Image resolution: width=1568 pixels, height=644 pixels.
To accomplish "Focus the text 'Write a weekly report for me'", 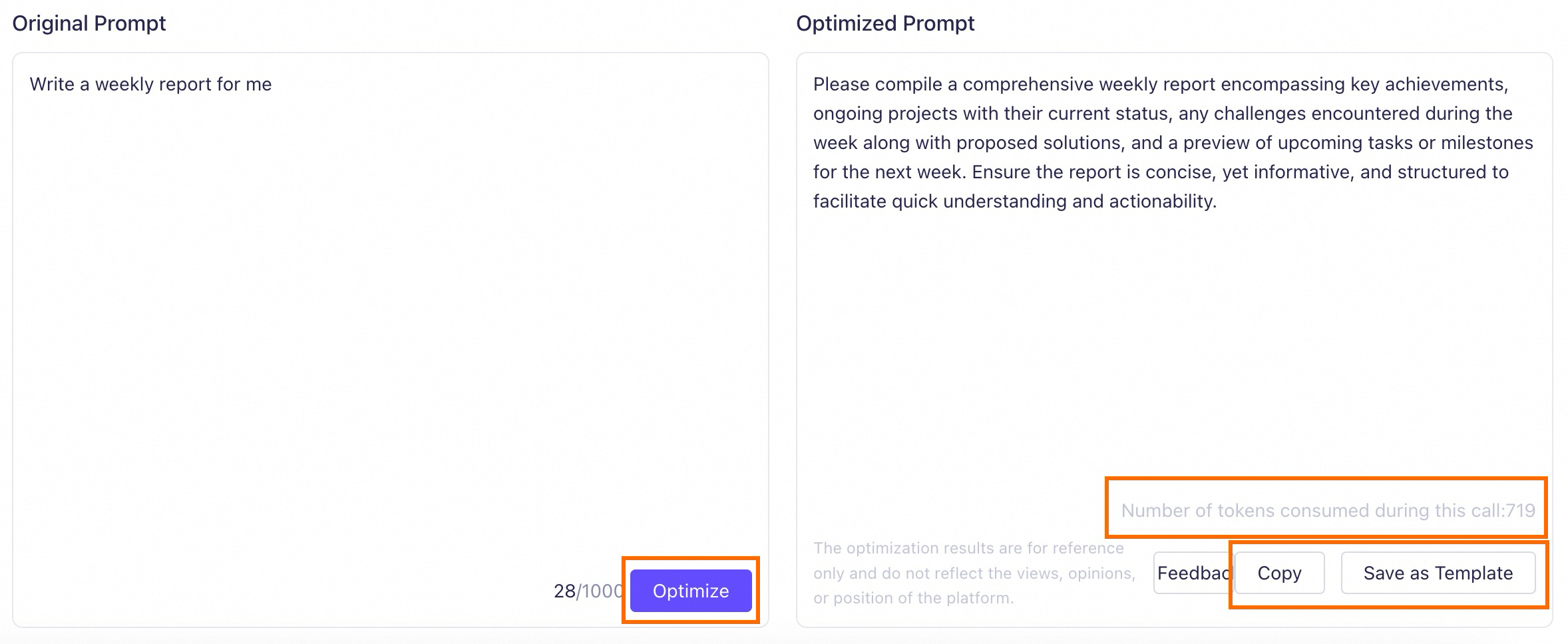I will pos(150,84).
